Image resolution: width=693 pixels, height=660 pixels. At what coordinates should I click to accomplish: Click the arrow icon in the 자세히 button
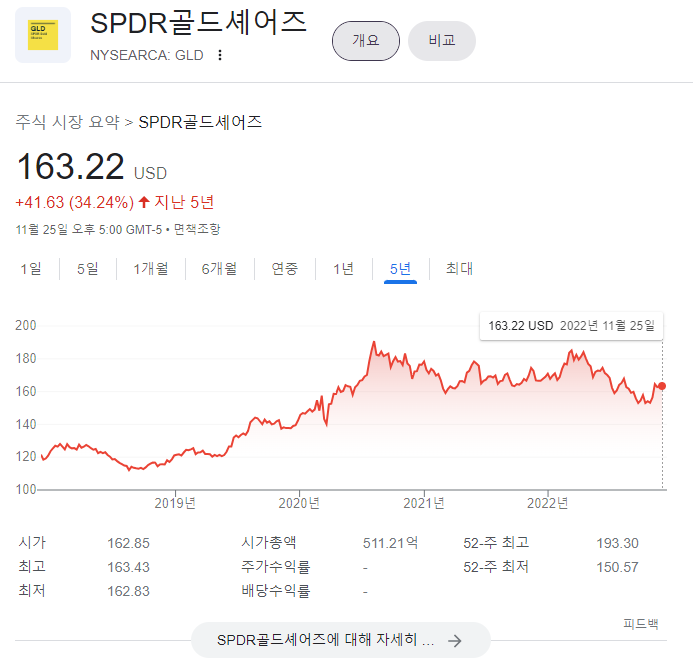(454, 641)
